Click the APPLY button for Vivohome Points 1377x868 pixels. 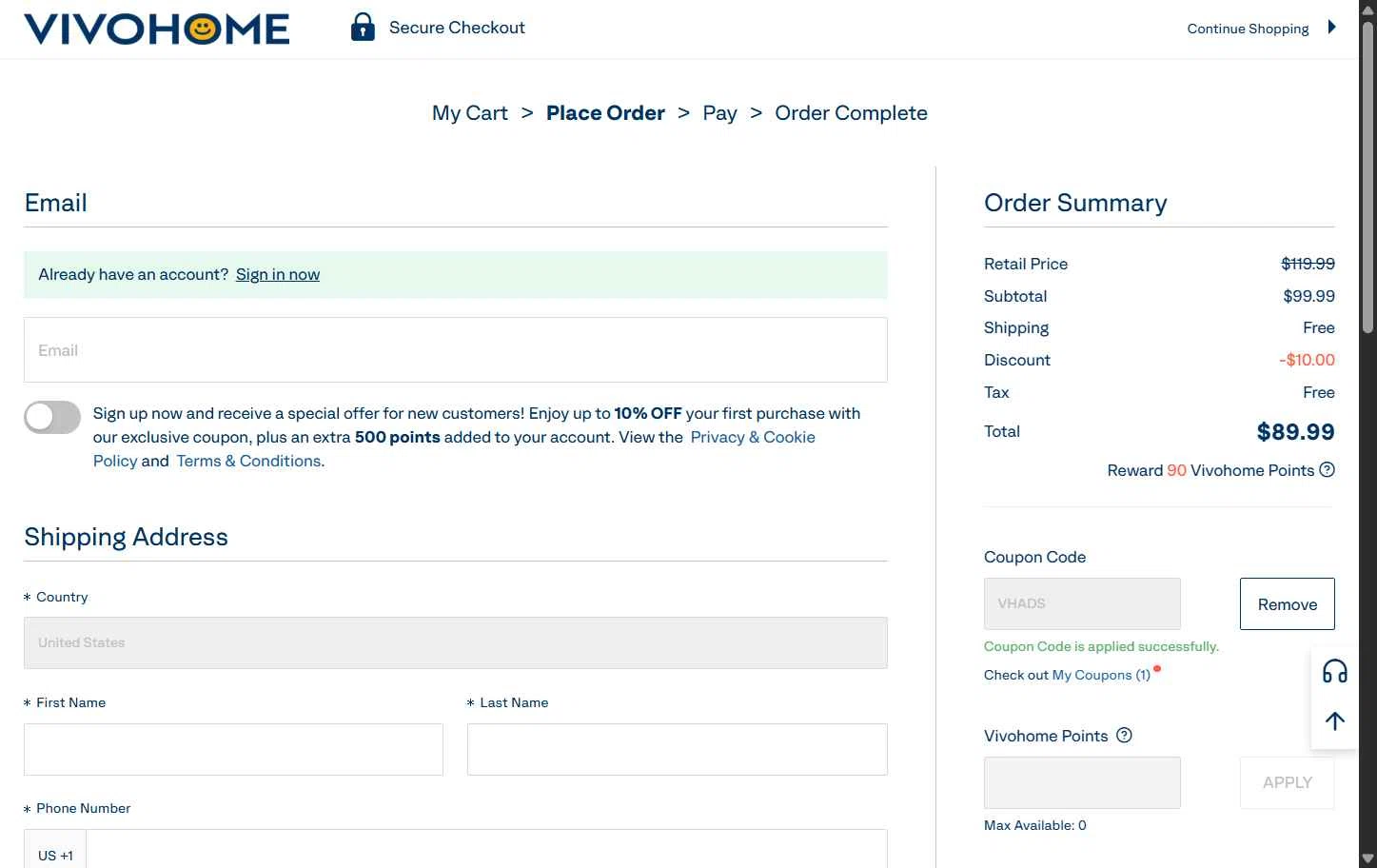pyautogui.click(x=1287, y=782)
